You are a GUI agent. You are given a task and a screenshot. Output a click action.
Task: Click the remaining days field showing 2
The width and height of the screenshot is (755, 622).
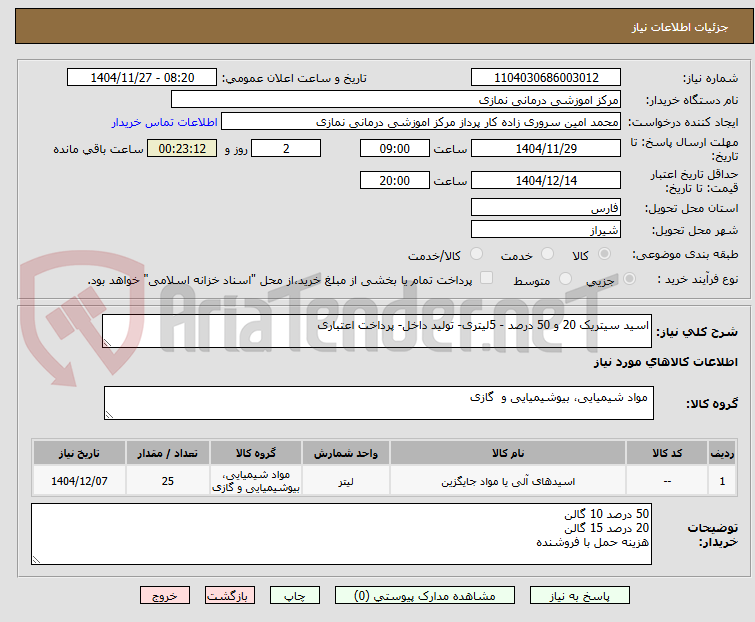pos(286,148)
